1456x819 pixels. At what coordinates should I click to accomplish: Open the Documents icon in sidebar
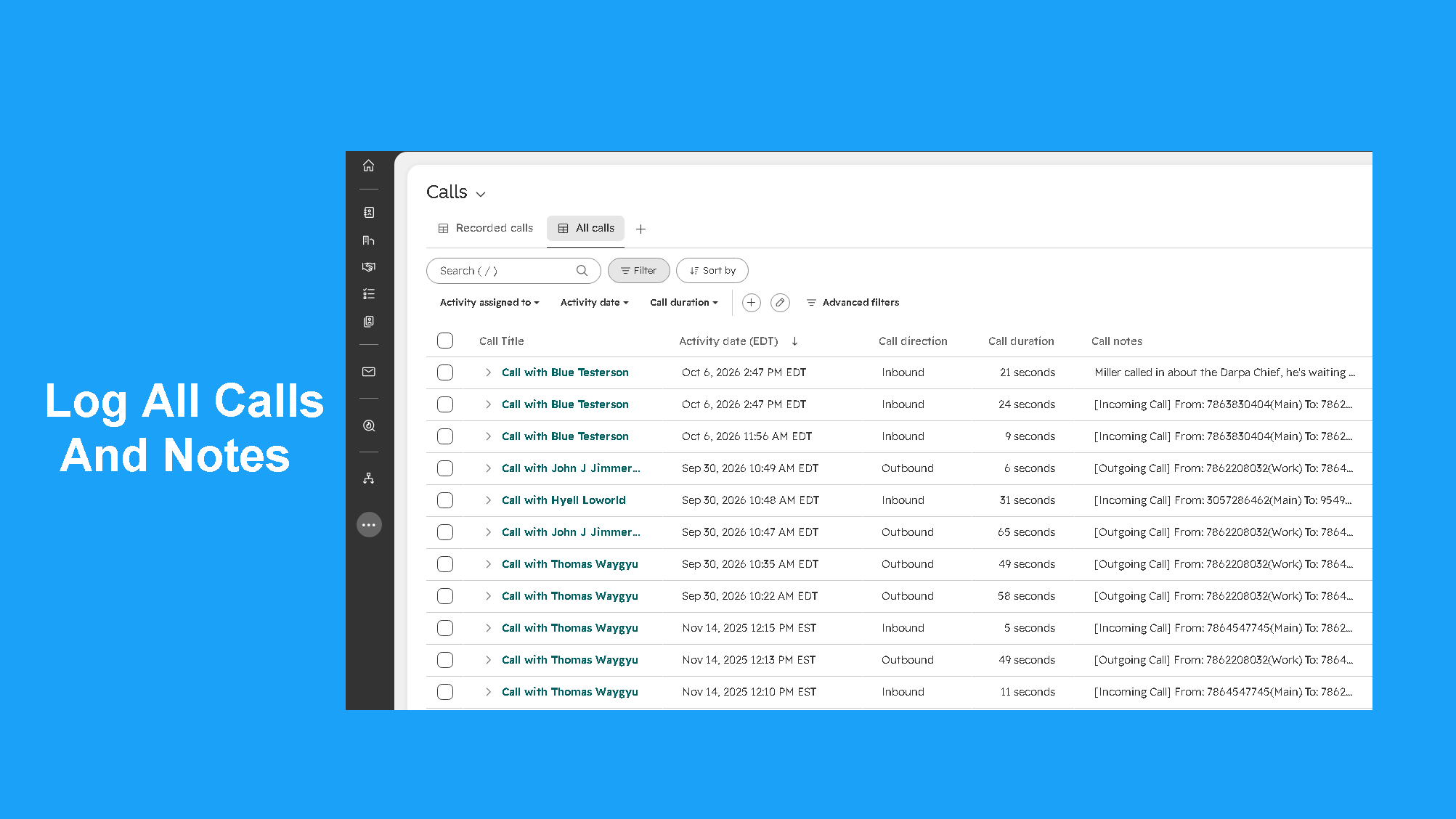tap(369, 322)
